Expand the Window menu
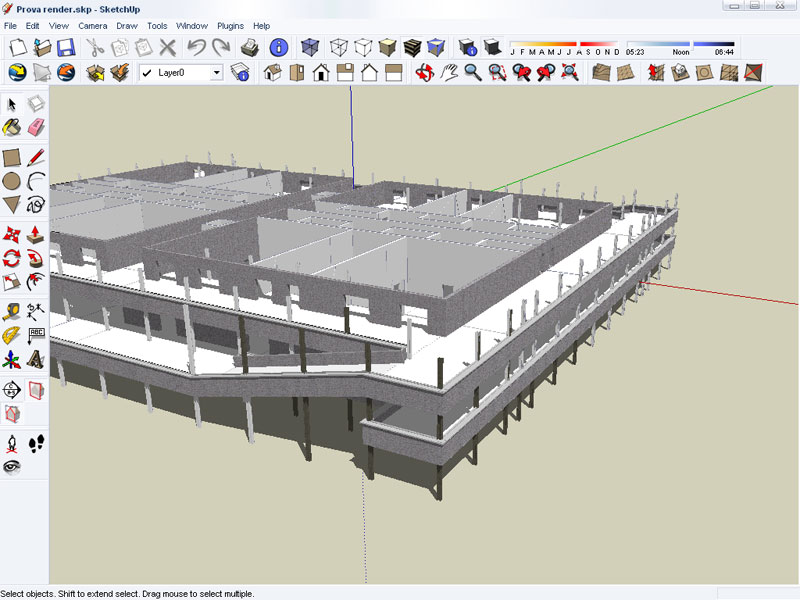The height and width of the screenshot is (600, 800). click(x=191, y=25)
